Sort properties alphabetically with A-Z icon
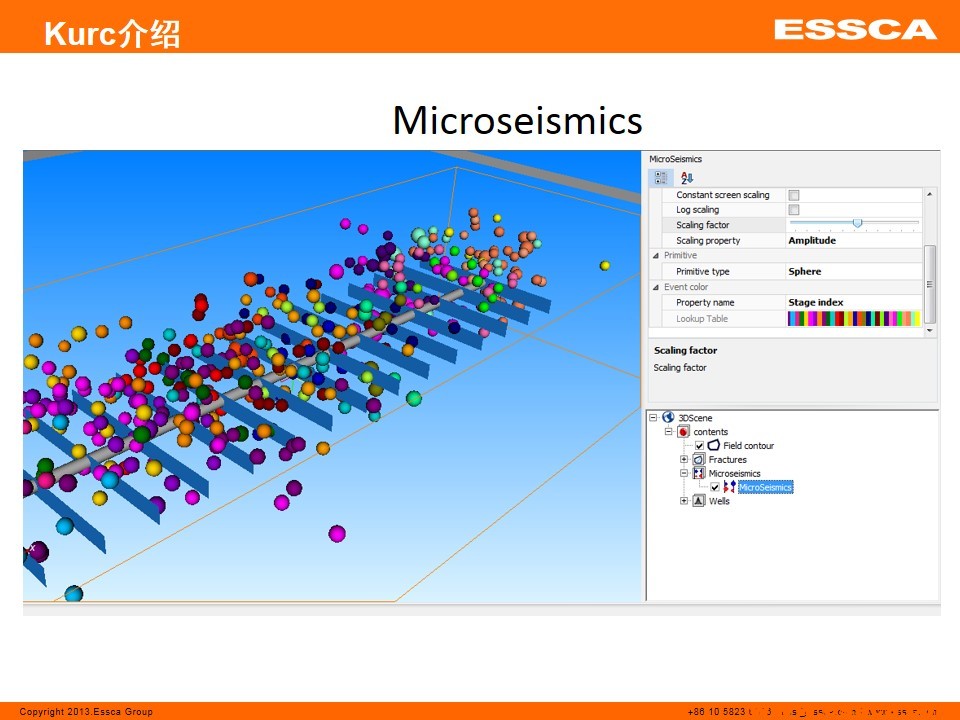Screen dimensions: 960x720 click(x=687, y=178)
